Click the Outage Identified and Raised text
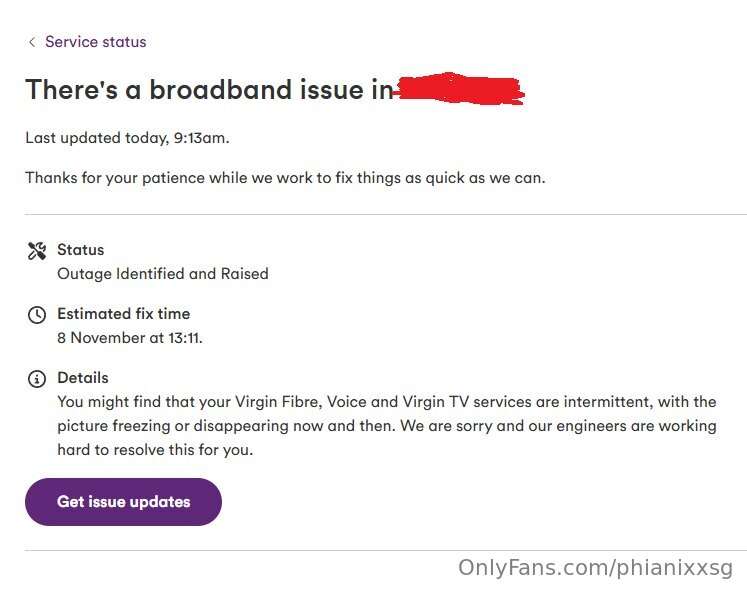Viewport: 747px width, 594px height. 162,273
